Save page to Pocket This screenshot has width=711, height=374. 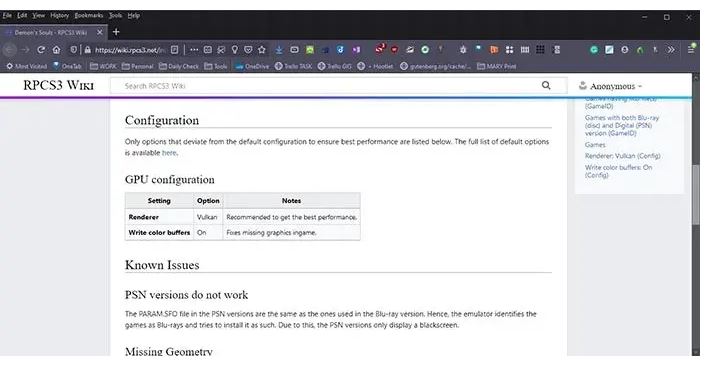248,50
